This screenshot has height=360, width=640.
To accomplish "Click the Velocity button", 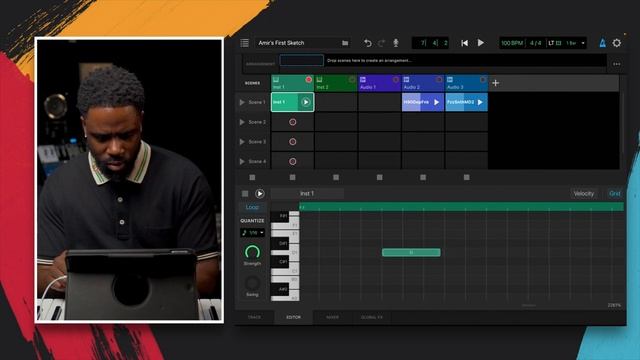I will pyautogui.click(x=584, y=193).
